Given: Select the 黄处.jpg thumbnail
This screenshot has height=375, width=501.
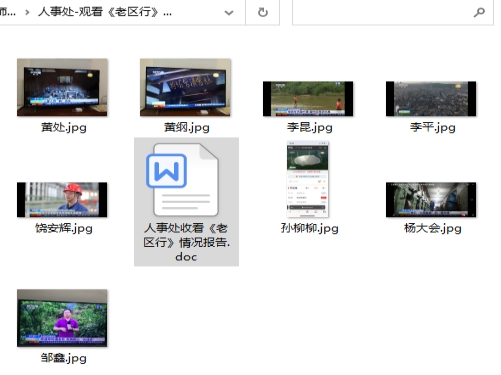Looking at the screenshot, I should (x=62, y=87).
